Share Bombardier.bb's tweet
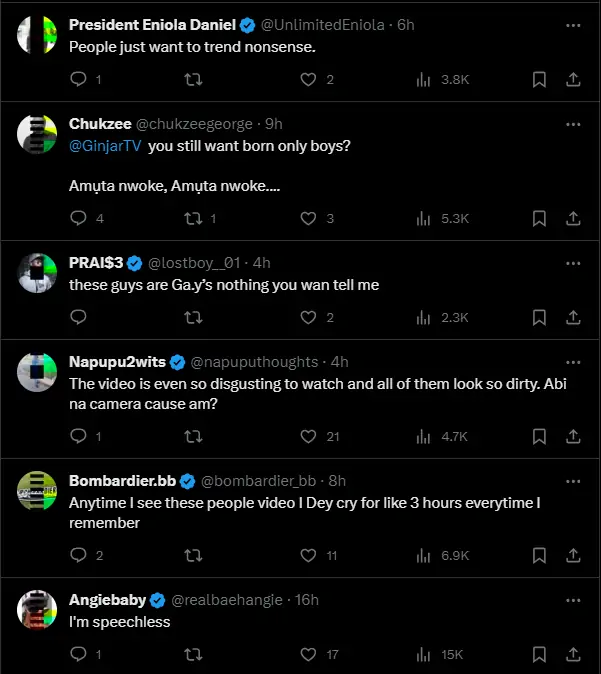Screen dimensions: 601x674 [x=573, y=555]
